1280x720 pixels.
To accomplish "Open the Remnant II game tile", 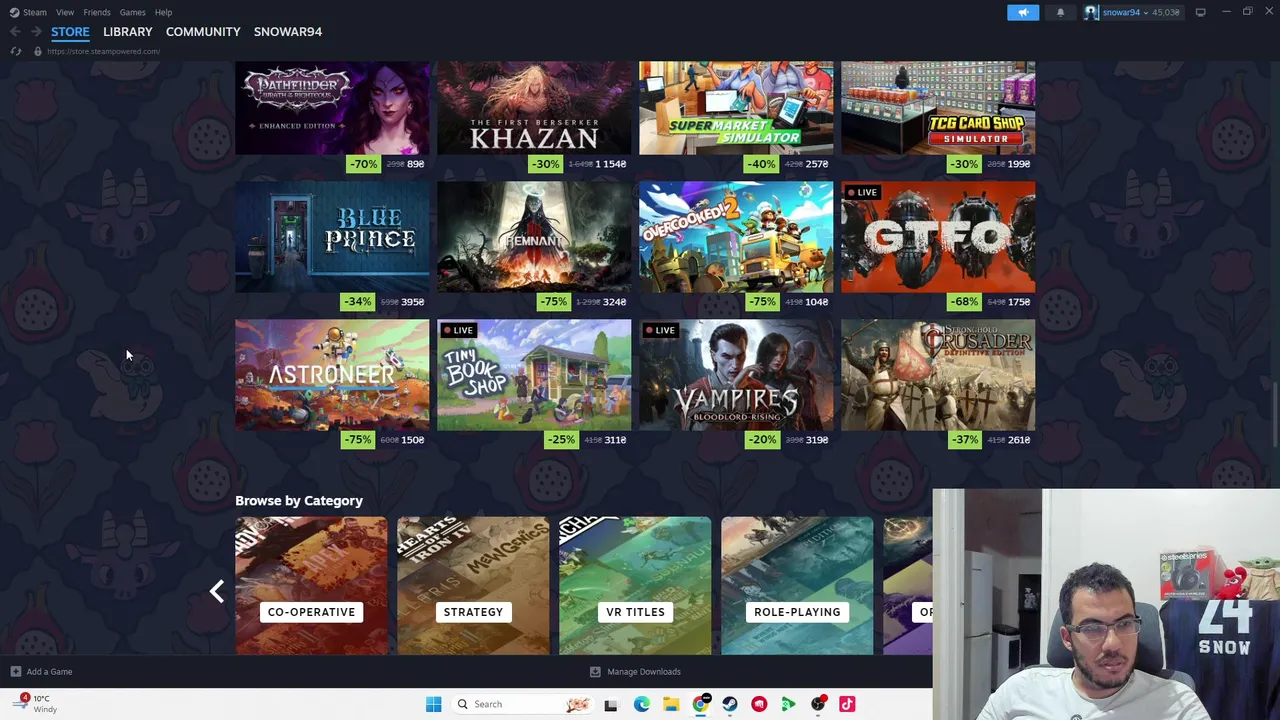I will [534, 237].
